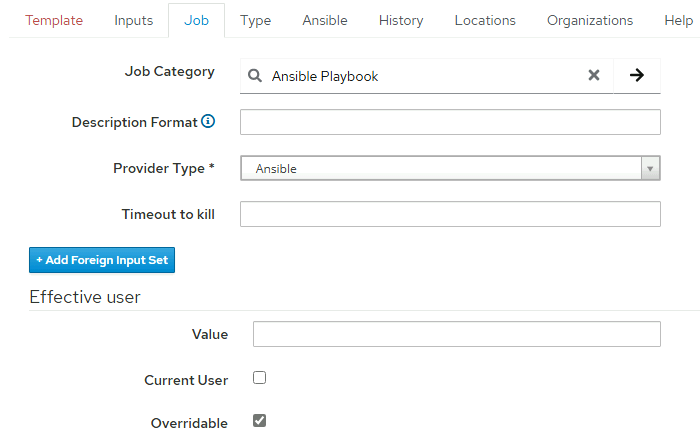The height and width of the screenshot is (433, 700).
Task: Click the Provider Type label
Action: pos(164,168)
